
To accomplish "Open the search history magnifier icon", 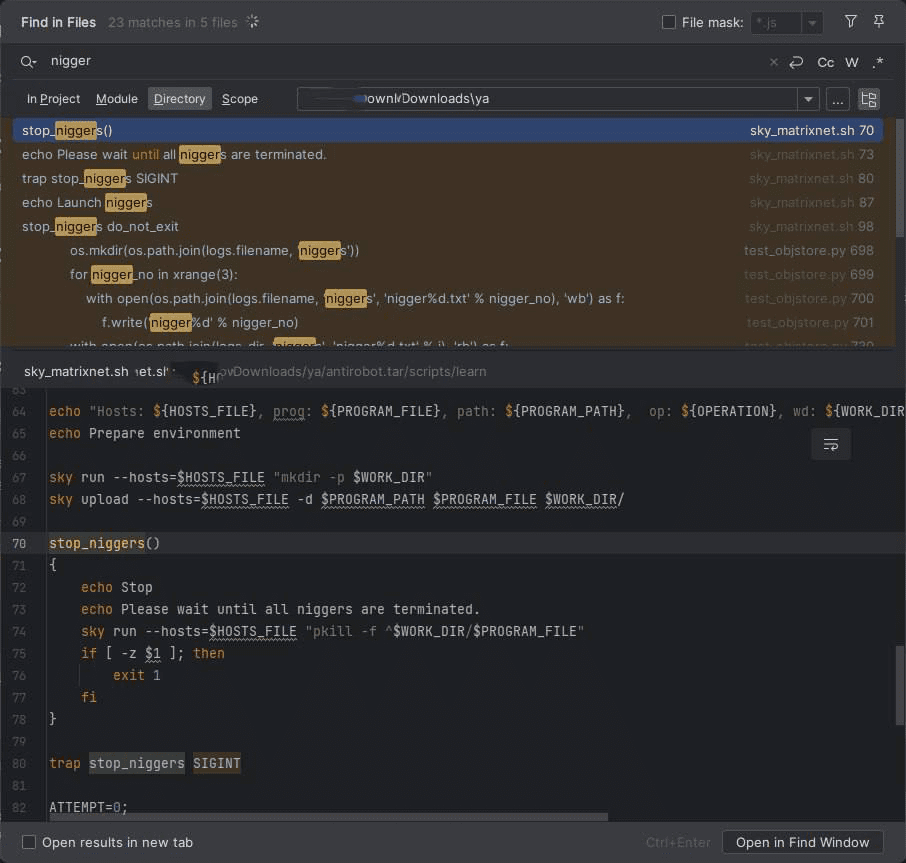I will pyautogui.click(x=30, y=62).
